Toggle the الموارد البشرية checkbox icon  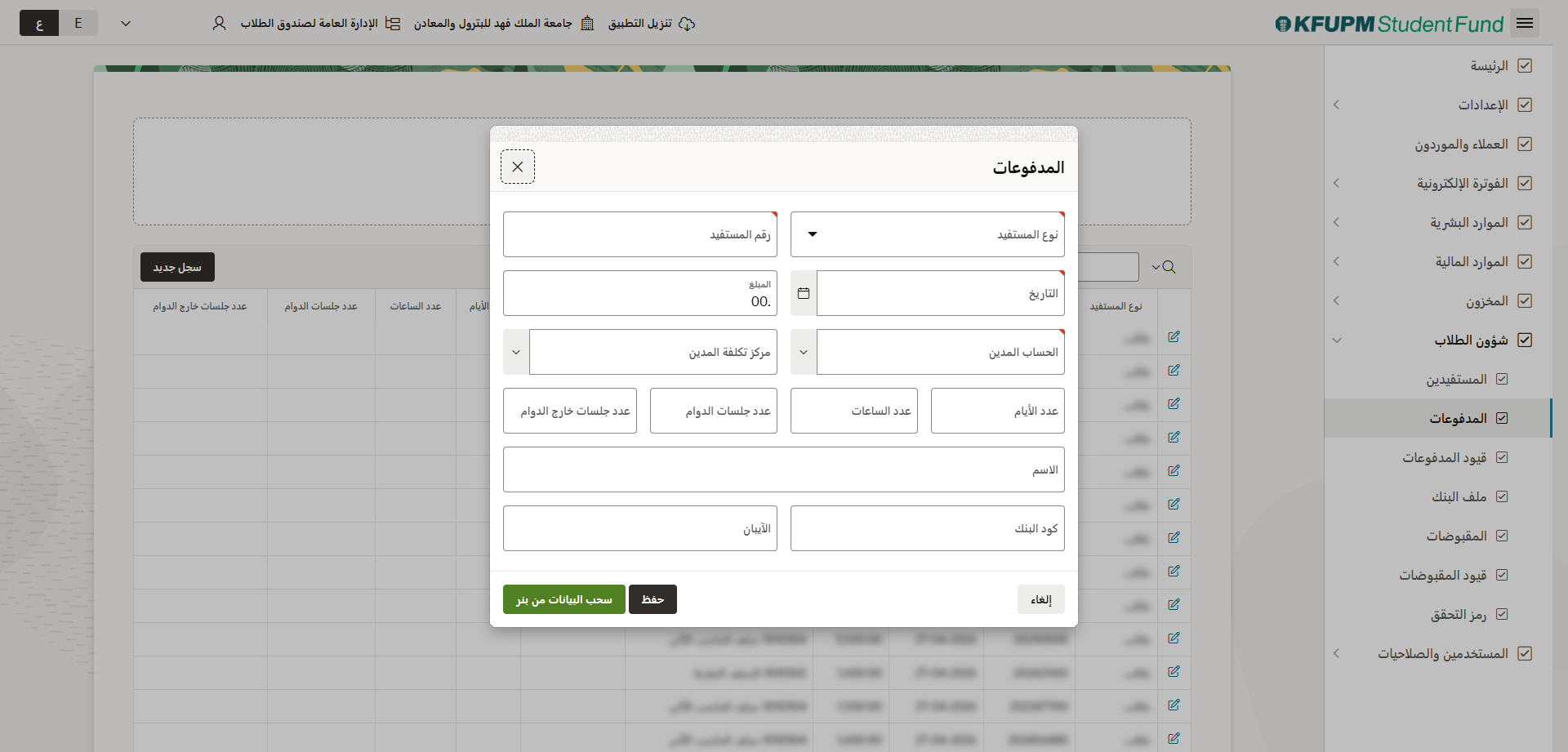[x=1524, y=222]
